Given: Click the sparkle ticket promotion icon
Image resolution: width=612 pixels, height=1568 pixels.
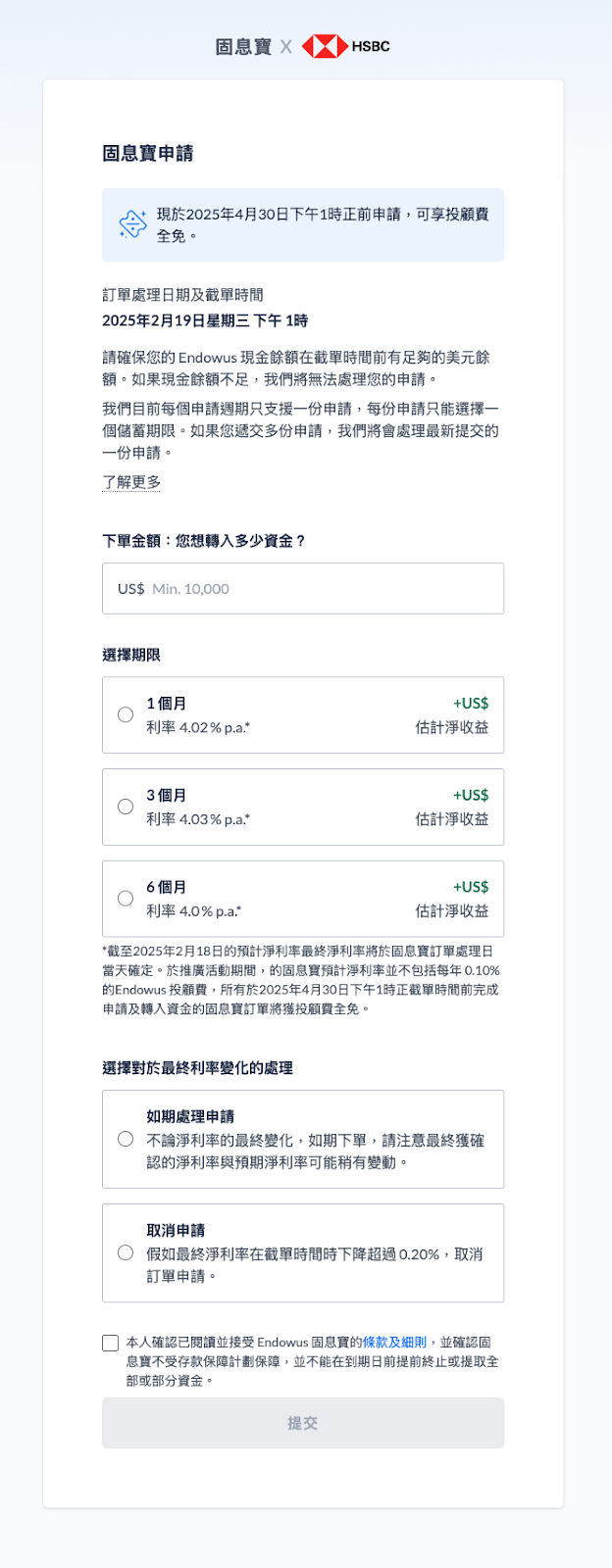Looking at the screenshot, I should 132,224.
